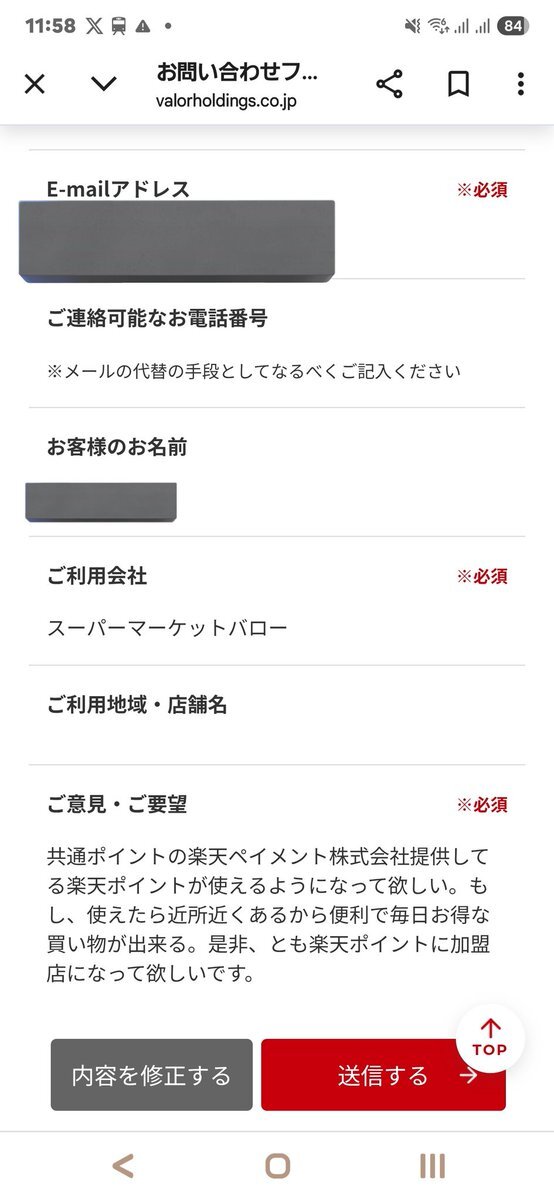
Task: Tap the arrow inside 送信する button
Action: (x=468, y=1075)
